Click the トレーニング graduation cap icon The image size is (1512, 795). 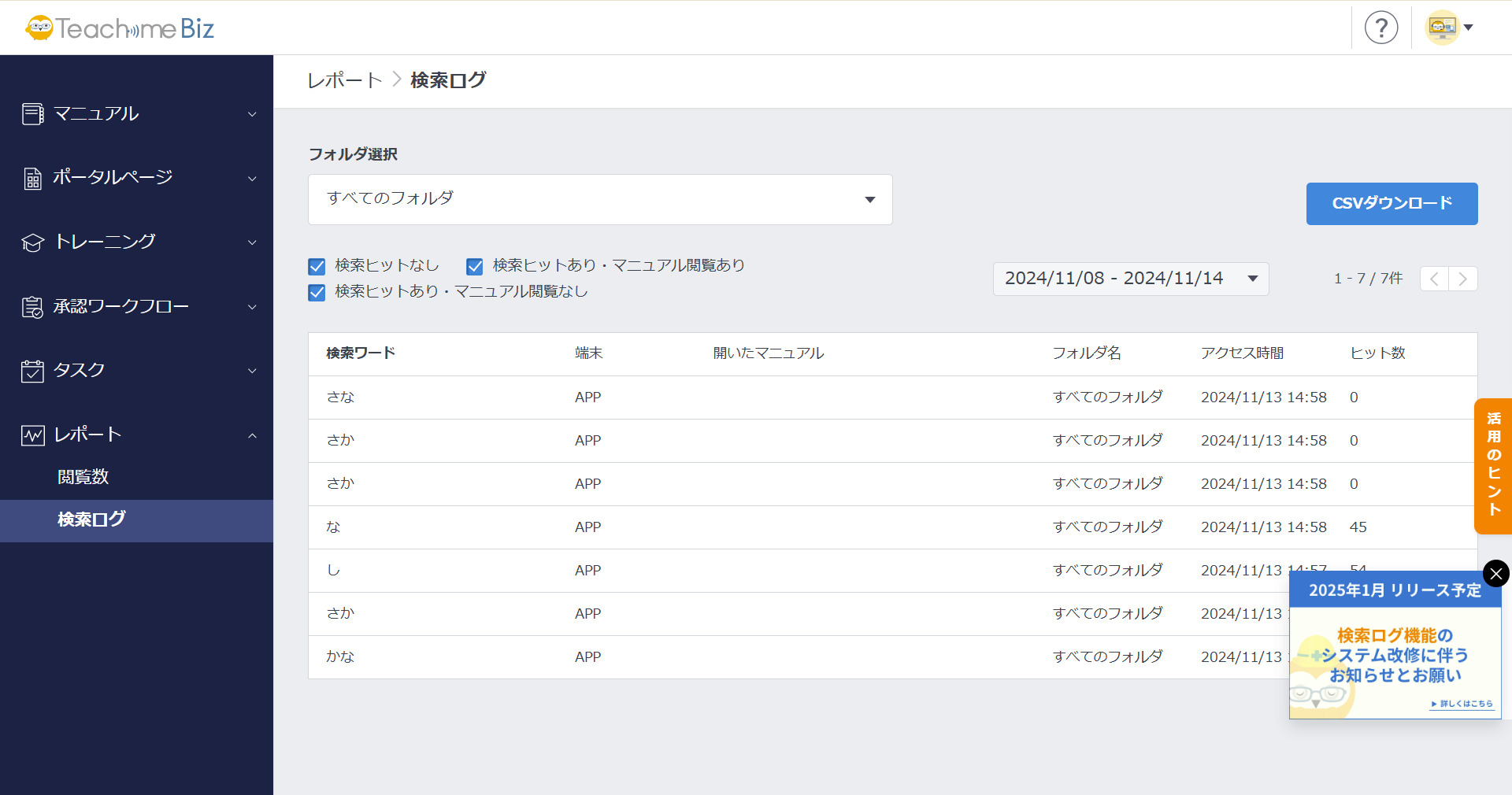click(x=32, y=242)
